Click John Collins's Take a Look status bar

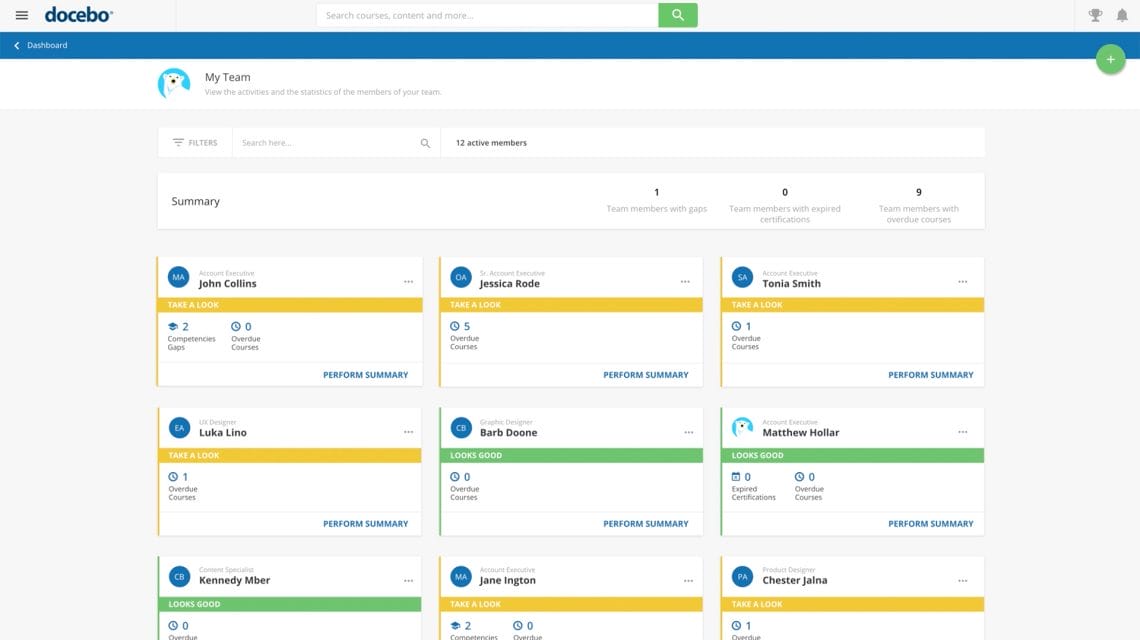point(290,305)
